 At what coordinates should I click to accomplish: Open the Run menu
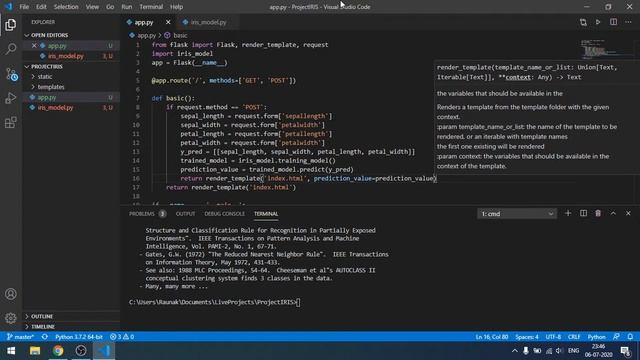127,7
